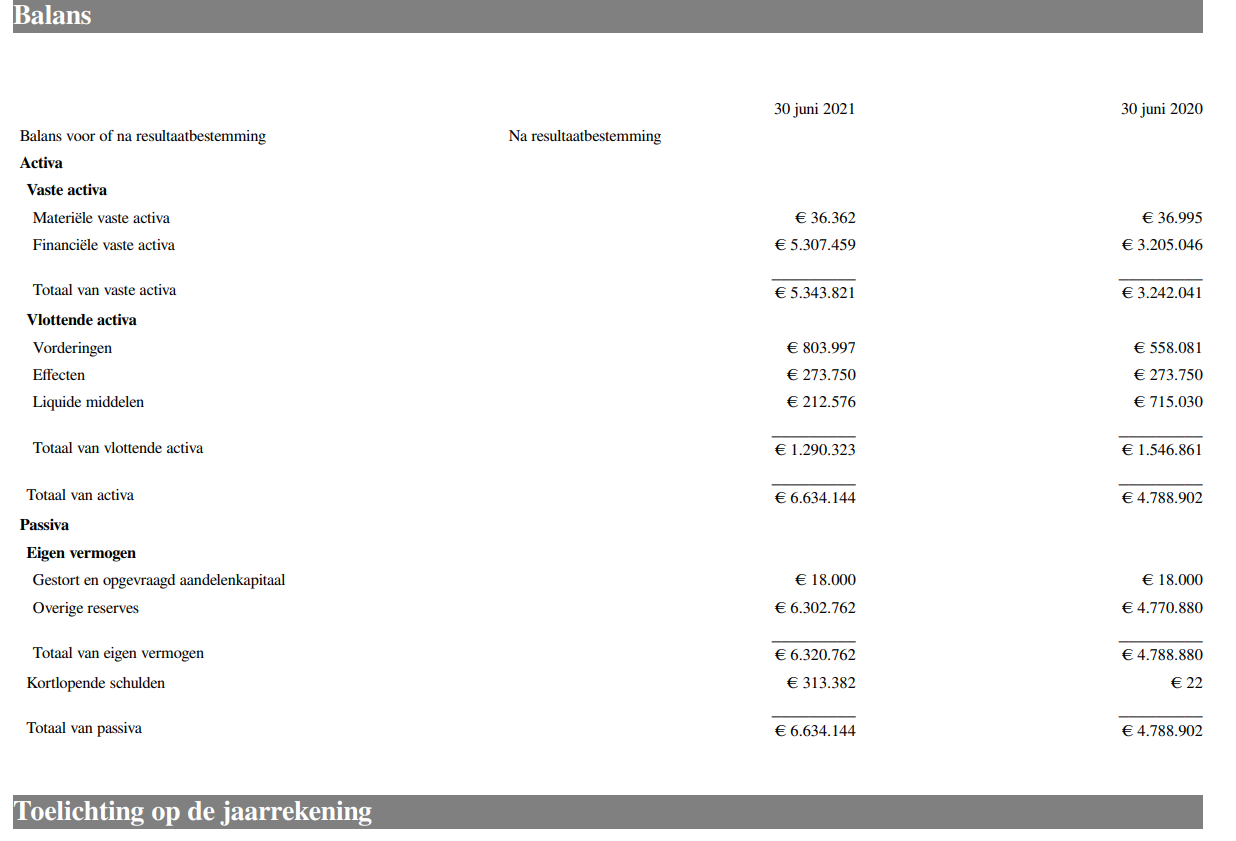Click the total "€ 3.242.041"
This screenshot has width=1236, height=841.
click(x=1162, y=293)
